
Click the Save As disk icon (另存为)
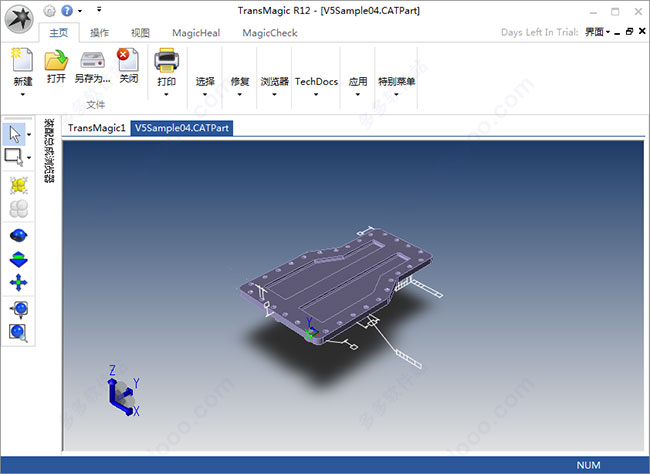point(92,60)
